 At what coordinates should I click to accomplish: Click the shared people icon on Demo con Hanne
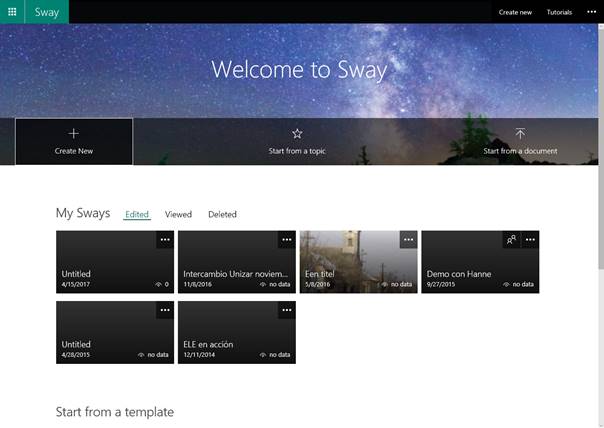click(x=511, y=239)
